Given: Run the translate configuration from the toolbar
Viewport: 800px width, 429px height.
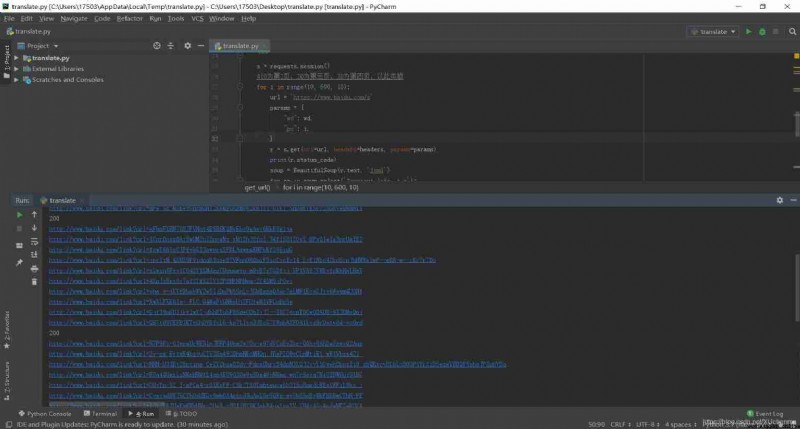Looking at the screenshot, I should click(x=748, y=32).
